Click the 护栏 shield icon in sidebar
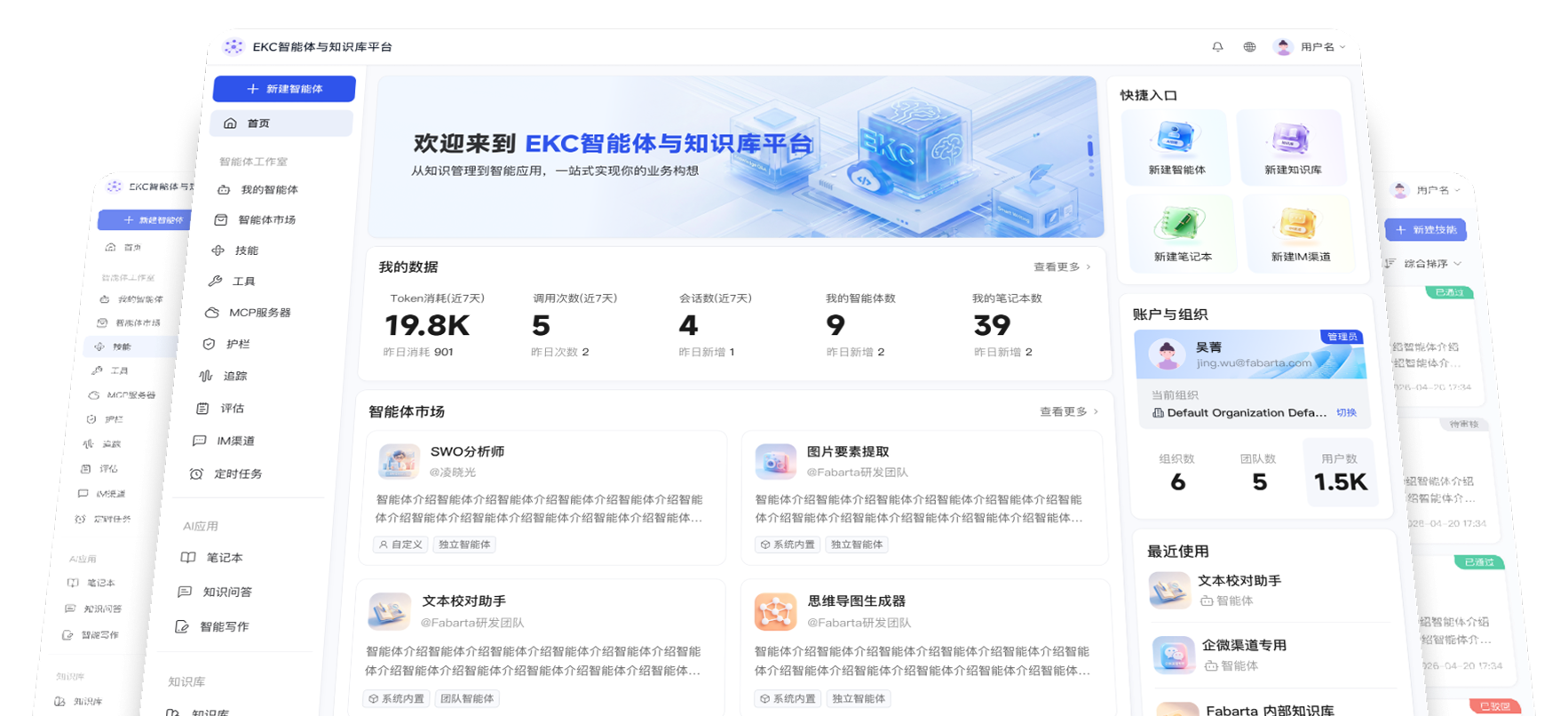 tap(209, 344)
